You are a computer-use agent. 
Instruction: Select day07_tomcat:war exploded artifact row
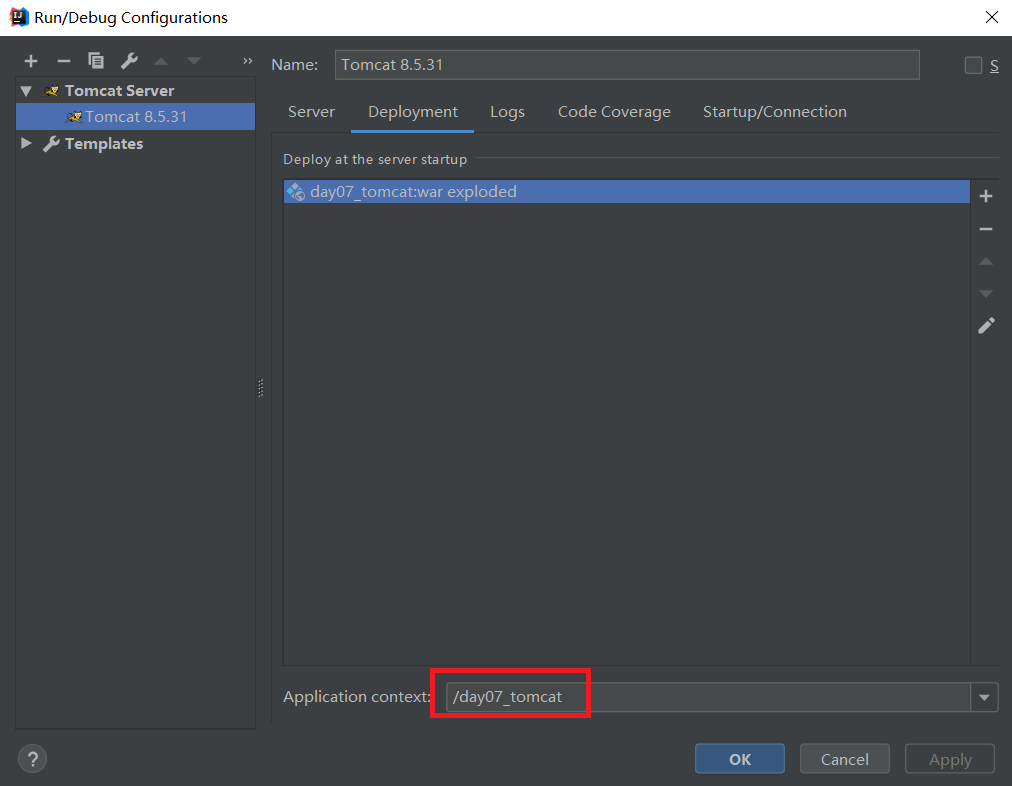point(627,192)
